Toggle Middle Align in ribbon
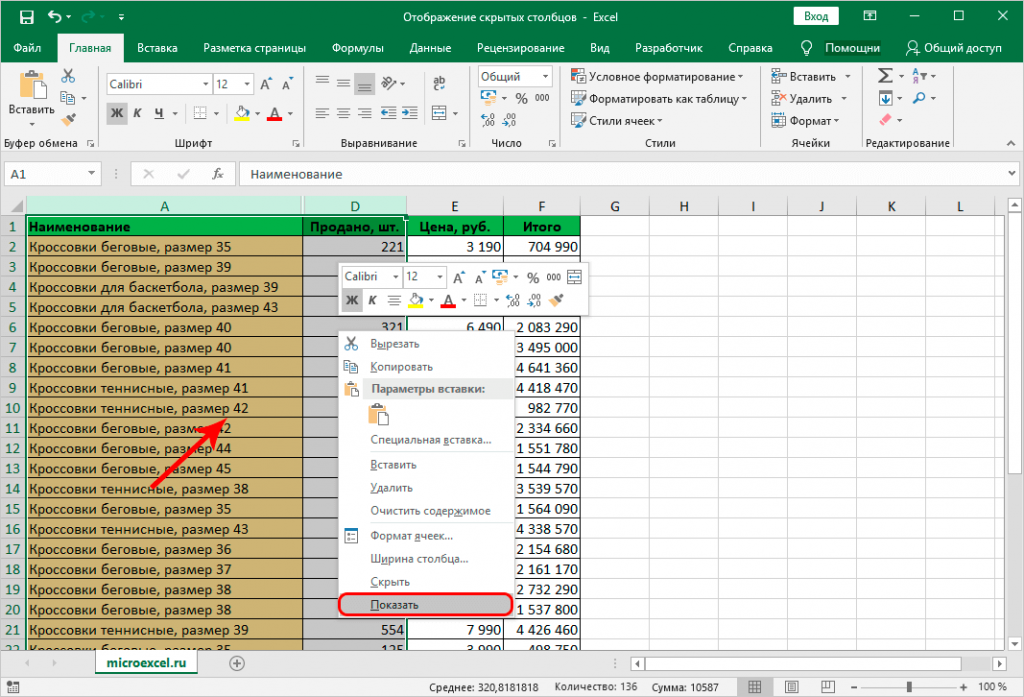 pyautogui.click(x=344, y=84)
